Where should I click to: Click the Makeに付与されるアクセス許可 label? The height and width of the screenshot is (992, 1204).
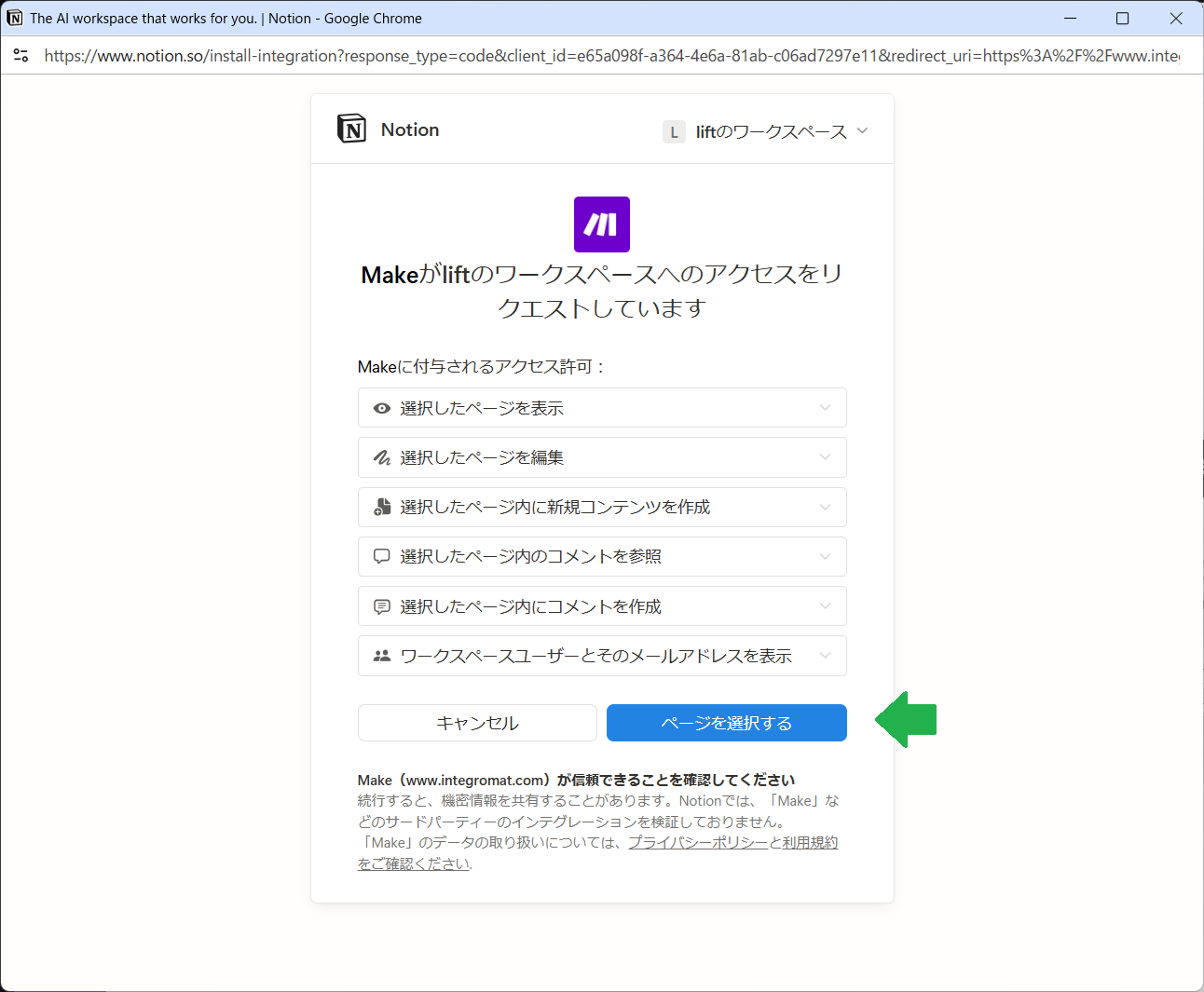pos(482,367)
